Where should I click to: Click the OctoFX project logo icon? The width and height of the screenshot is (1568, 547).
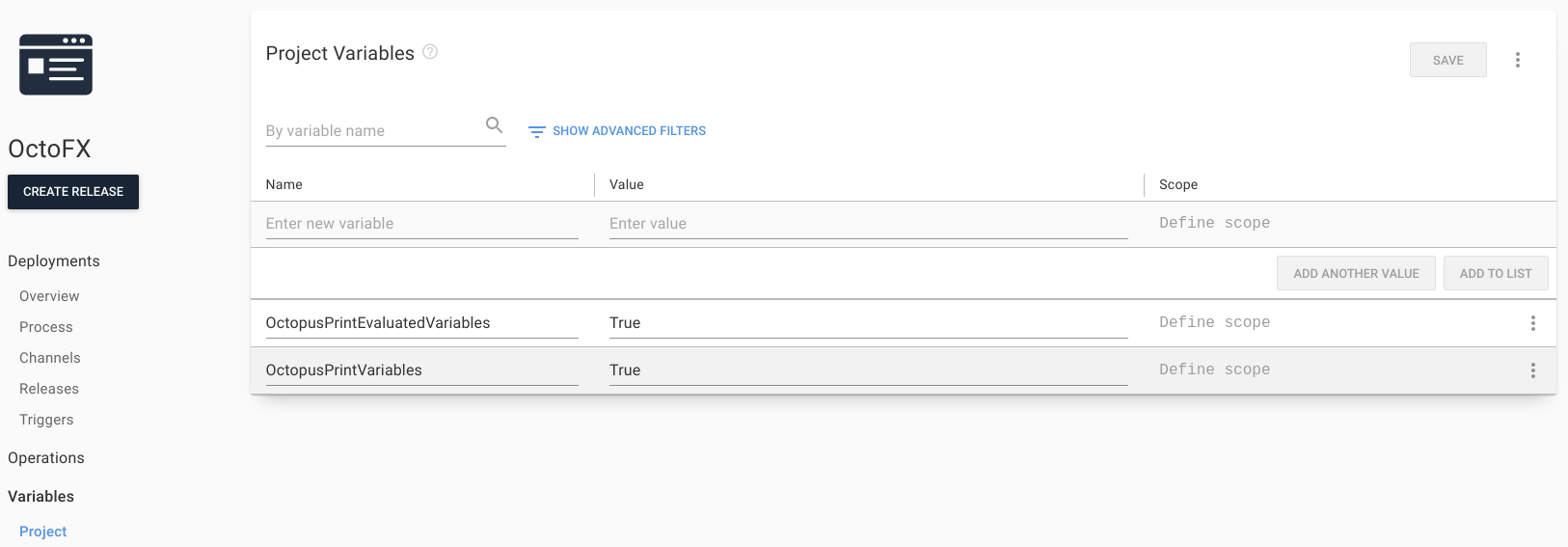pyautogui.click(x=56, y=65)
